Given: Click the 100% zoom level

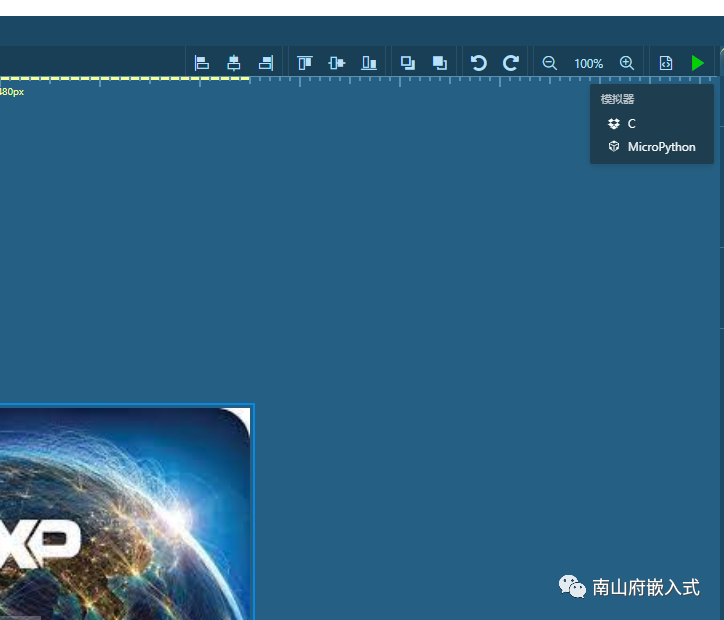Looking at the screenshot, I should (588, 64).
